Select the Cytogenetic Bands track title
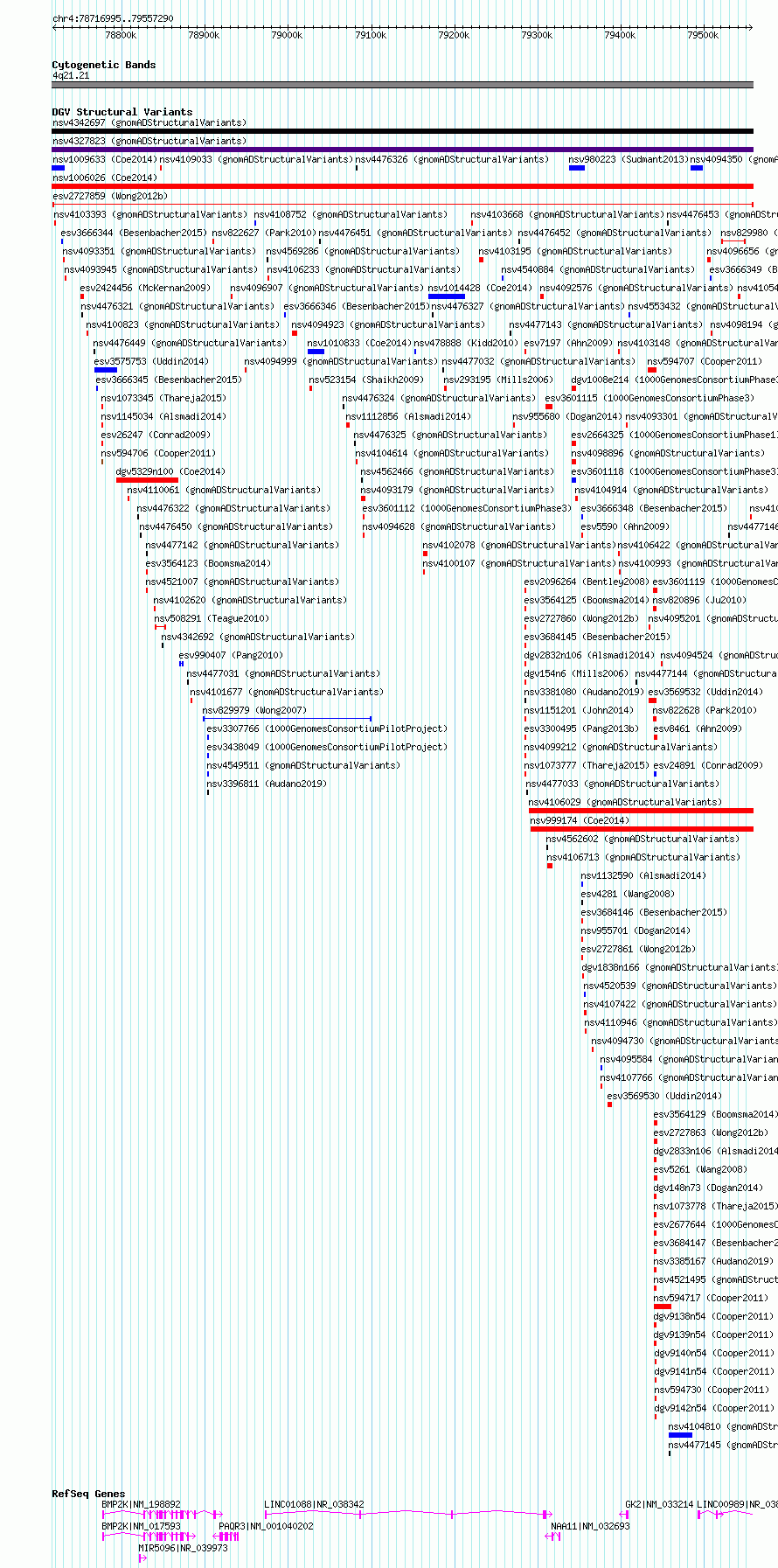Screen dimensions: 778x1568 tap(104, 65)
